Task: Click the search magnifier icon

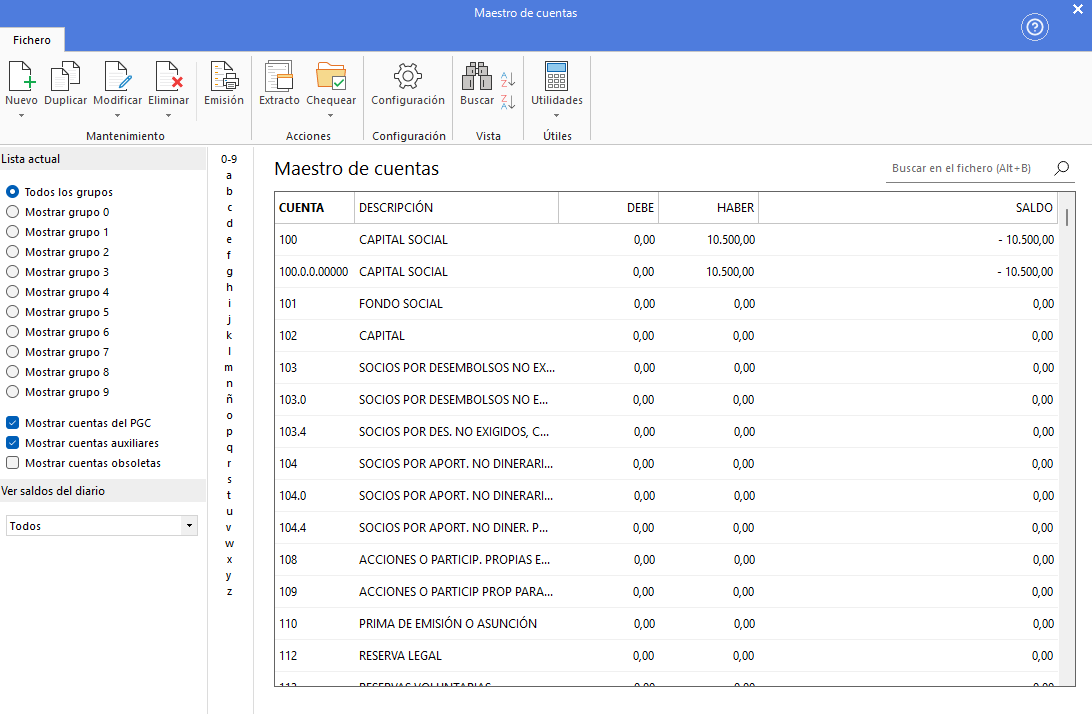Action: (x=1061, y=168)
